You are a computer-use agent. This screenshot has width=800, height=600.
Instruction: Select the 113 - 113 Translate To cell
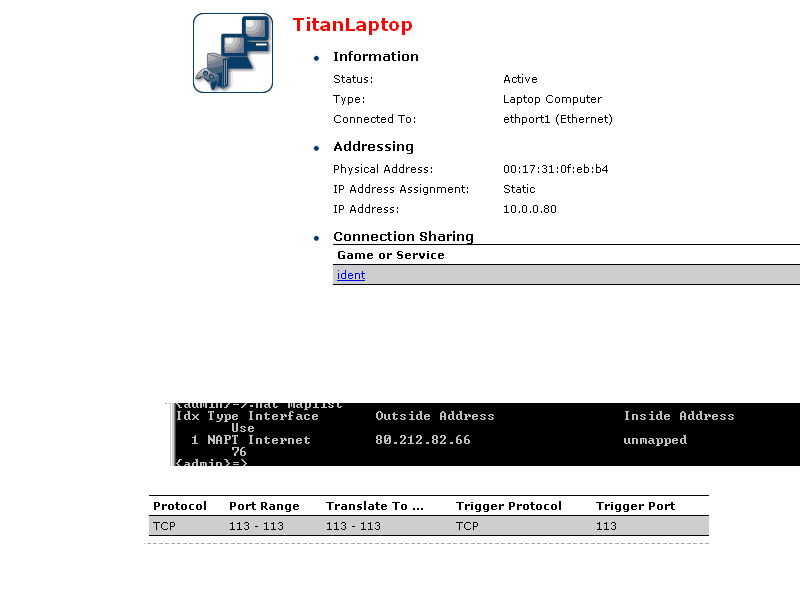(x=354, y=526)
